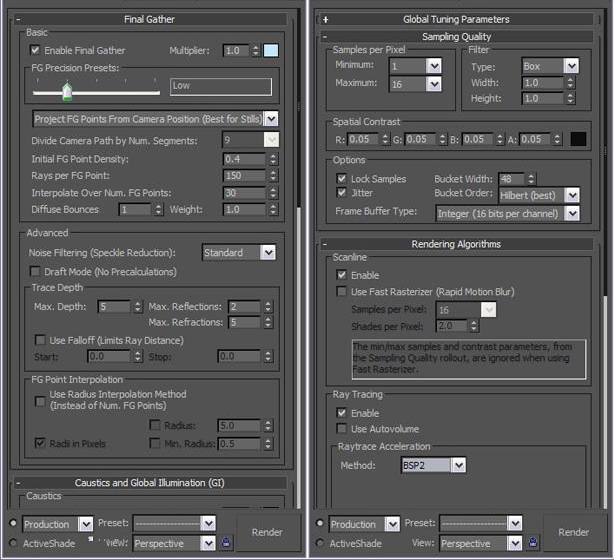Viewport: 614px width, 560px height.
Task: Check the Min. Radius checkbox
Action: coord(155,443)
